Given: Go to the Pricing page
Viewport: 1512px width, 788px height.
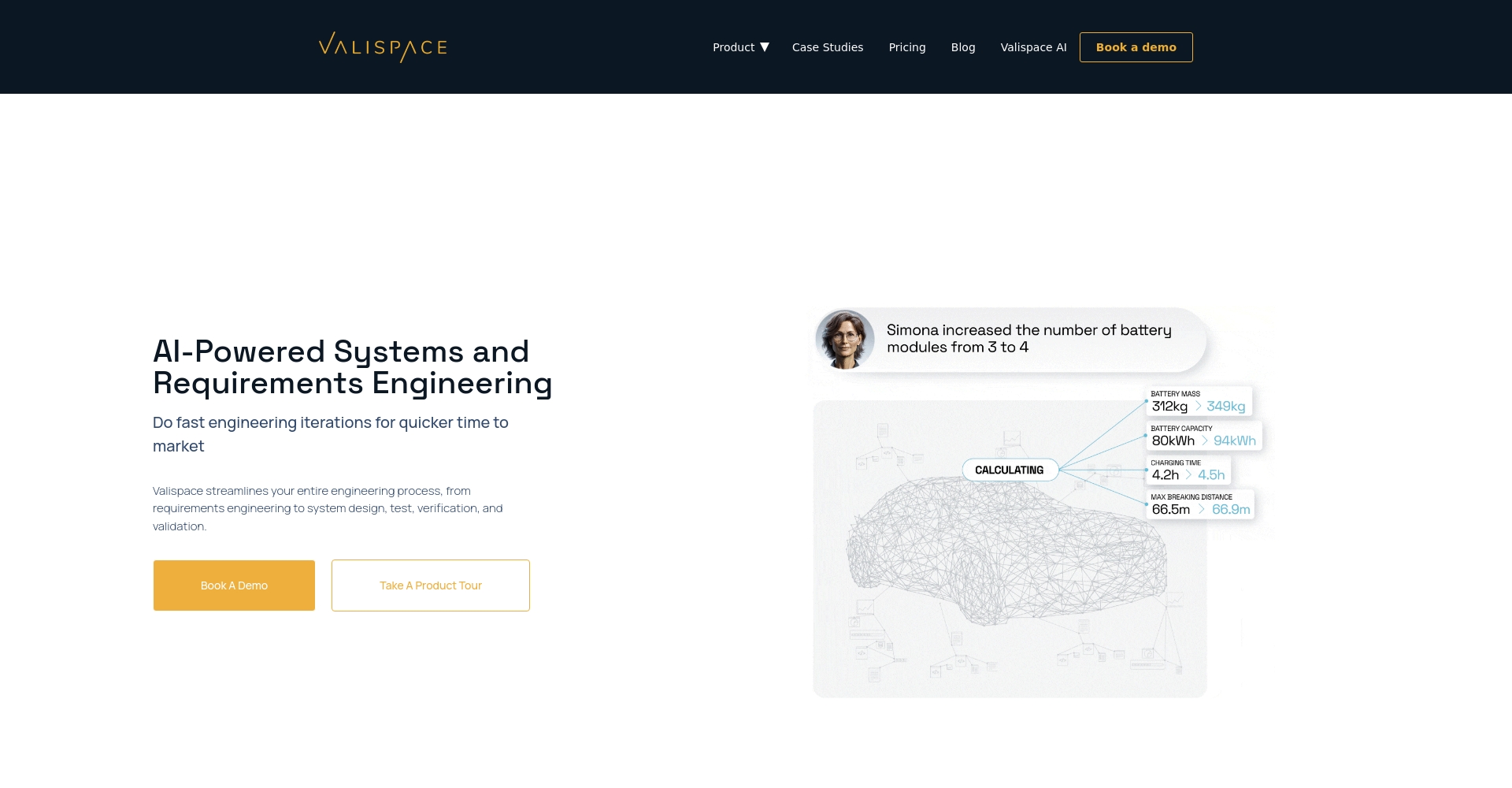Looking at the screenshot, I should coord(907,47).
